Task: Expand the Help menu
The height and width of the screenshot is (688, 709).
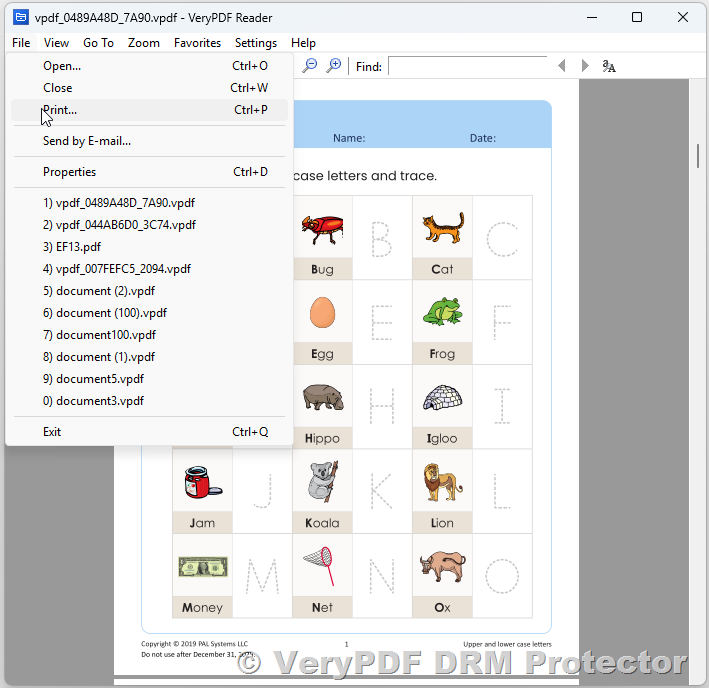Action: (303, 43)
